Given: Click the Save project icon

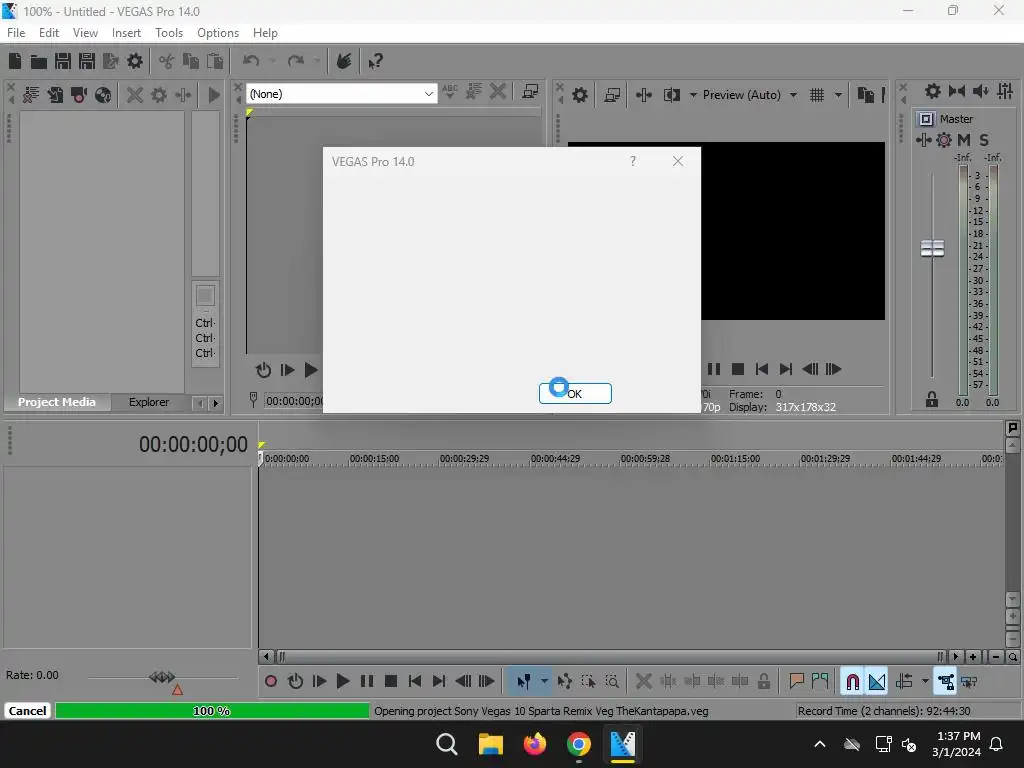Looking at the screenshot, I should pos(63,61).
